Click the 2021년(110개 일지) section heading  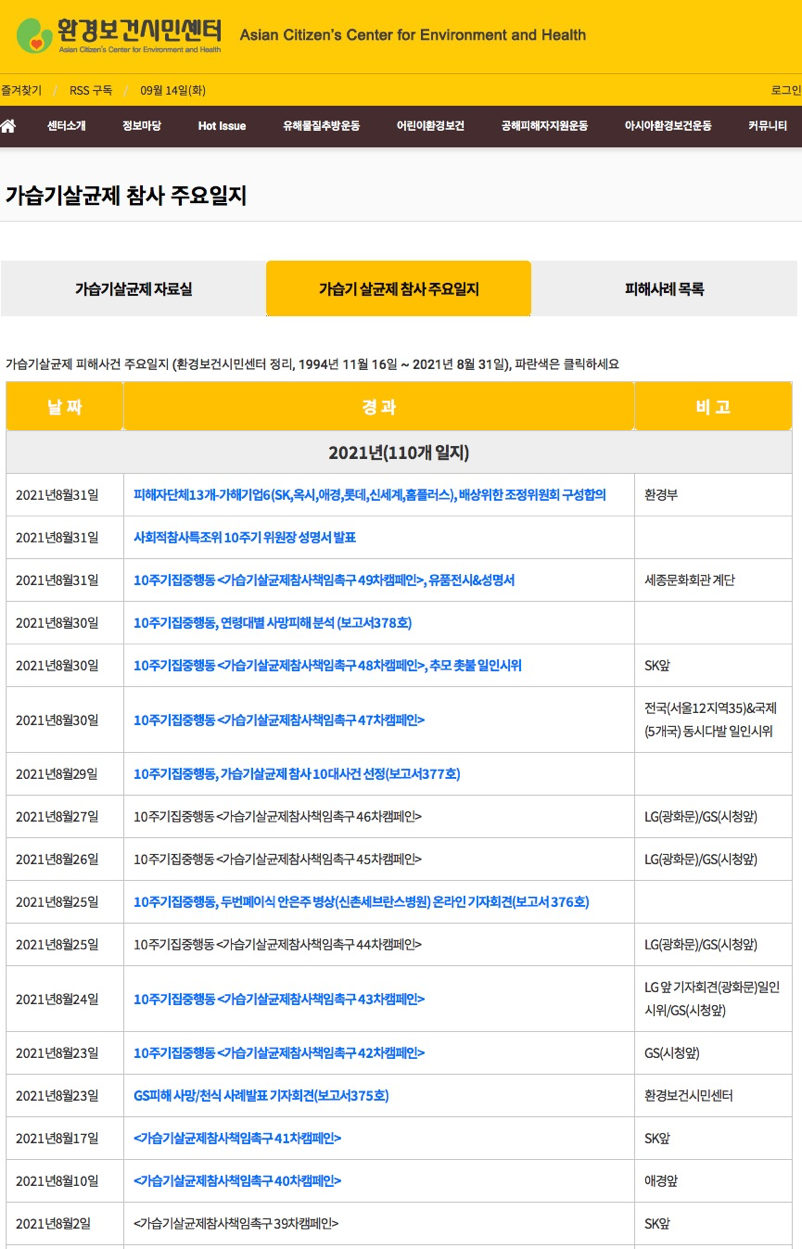click(x=399, y=453)
